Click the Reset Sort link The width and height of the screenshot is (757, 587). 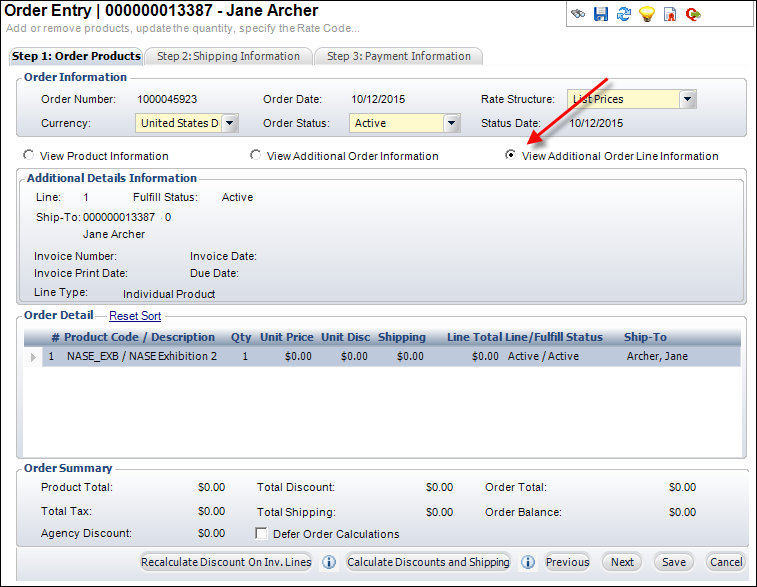pyautogui.click(x=135, y=316)
